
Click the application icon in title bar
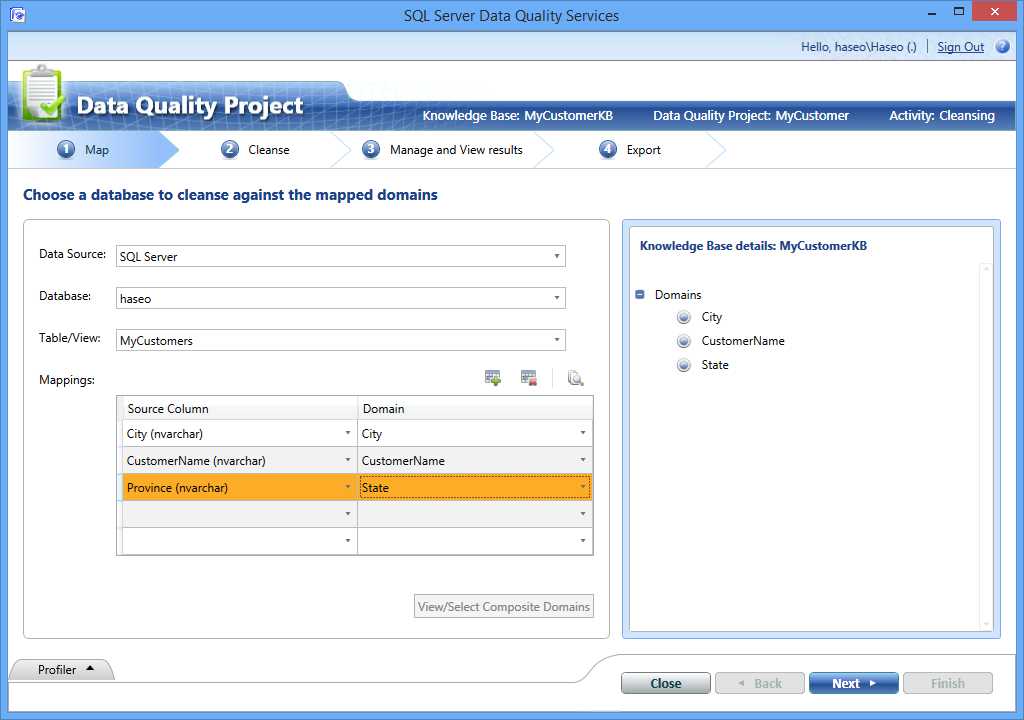click(18, 14)
